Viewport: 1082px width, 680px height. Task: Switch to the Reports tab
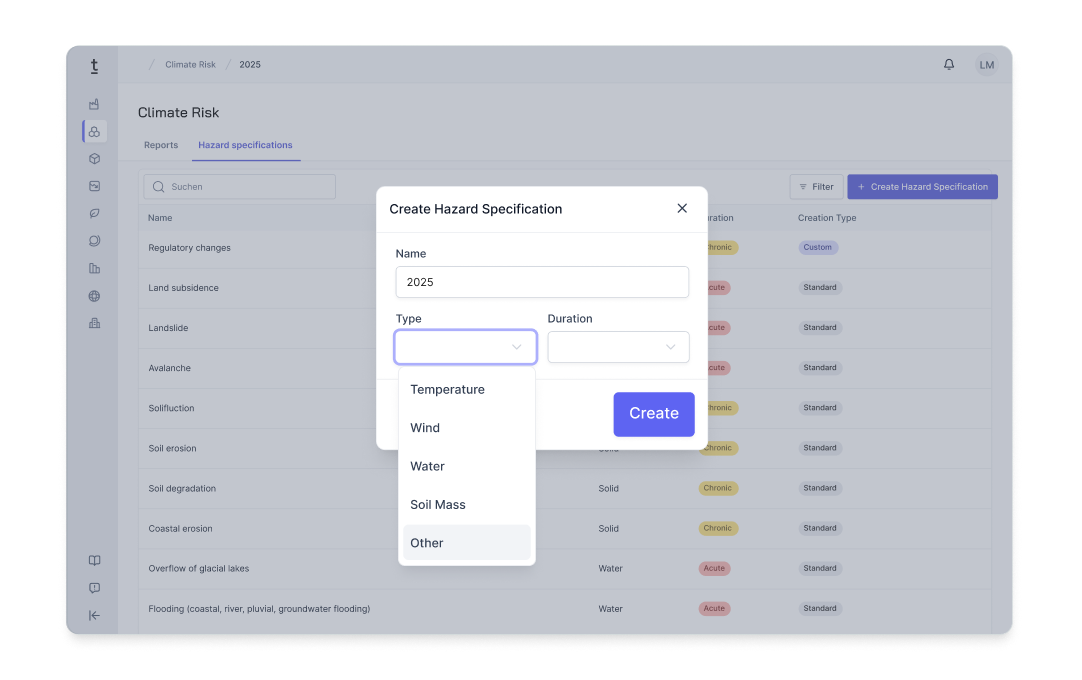coord(161,145)
